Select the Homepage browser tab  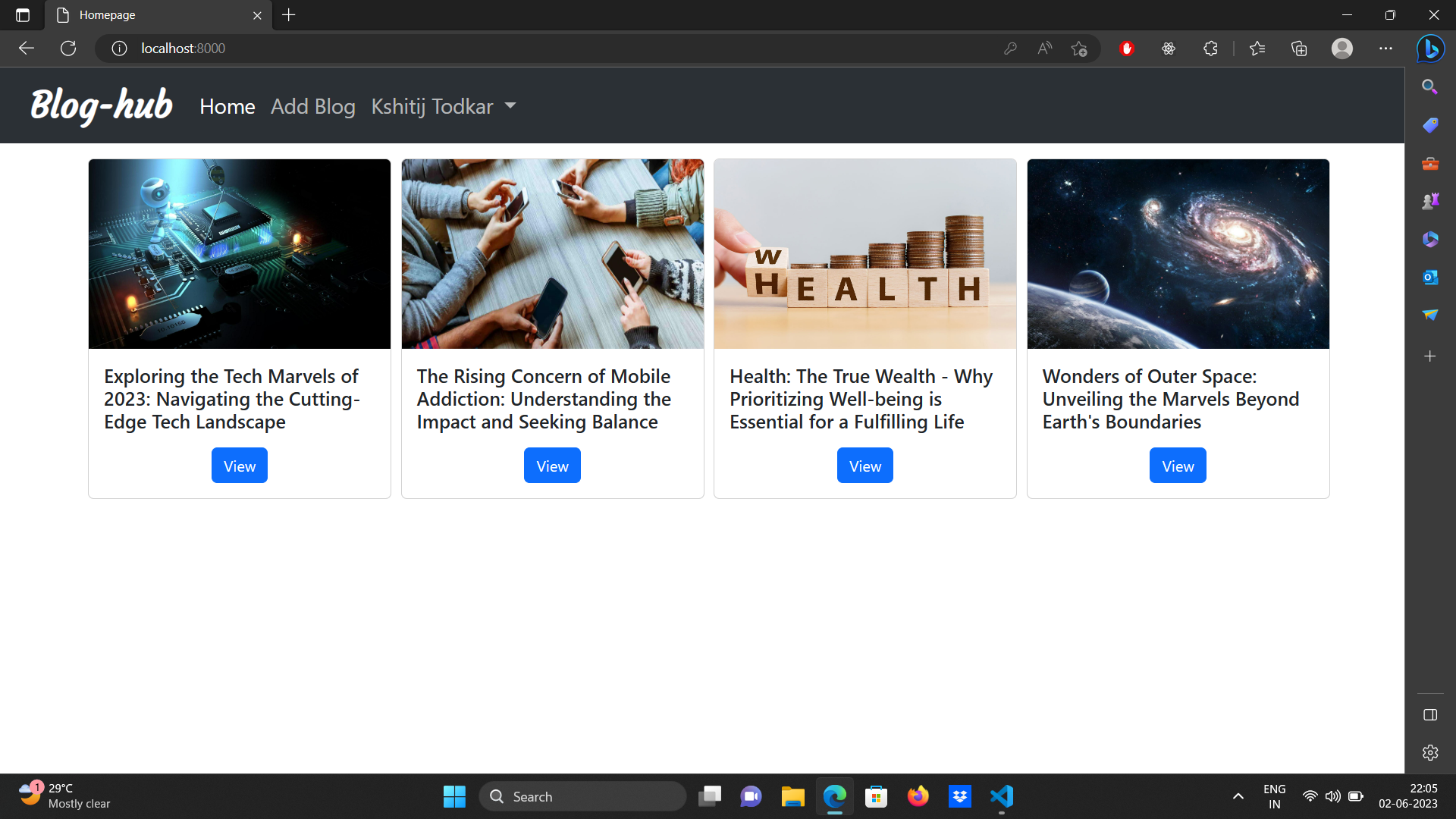pos(152,15)
